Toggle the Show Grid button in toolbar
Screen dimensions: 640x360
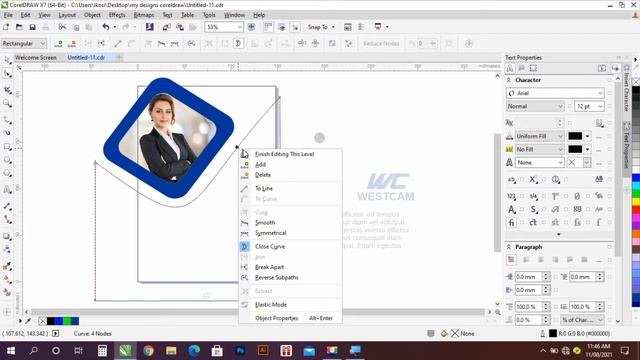(x=282, y=27)
